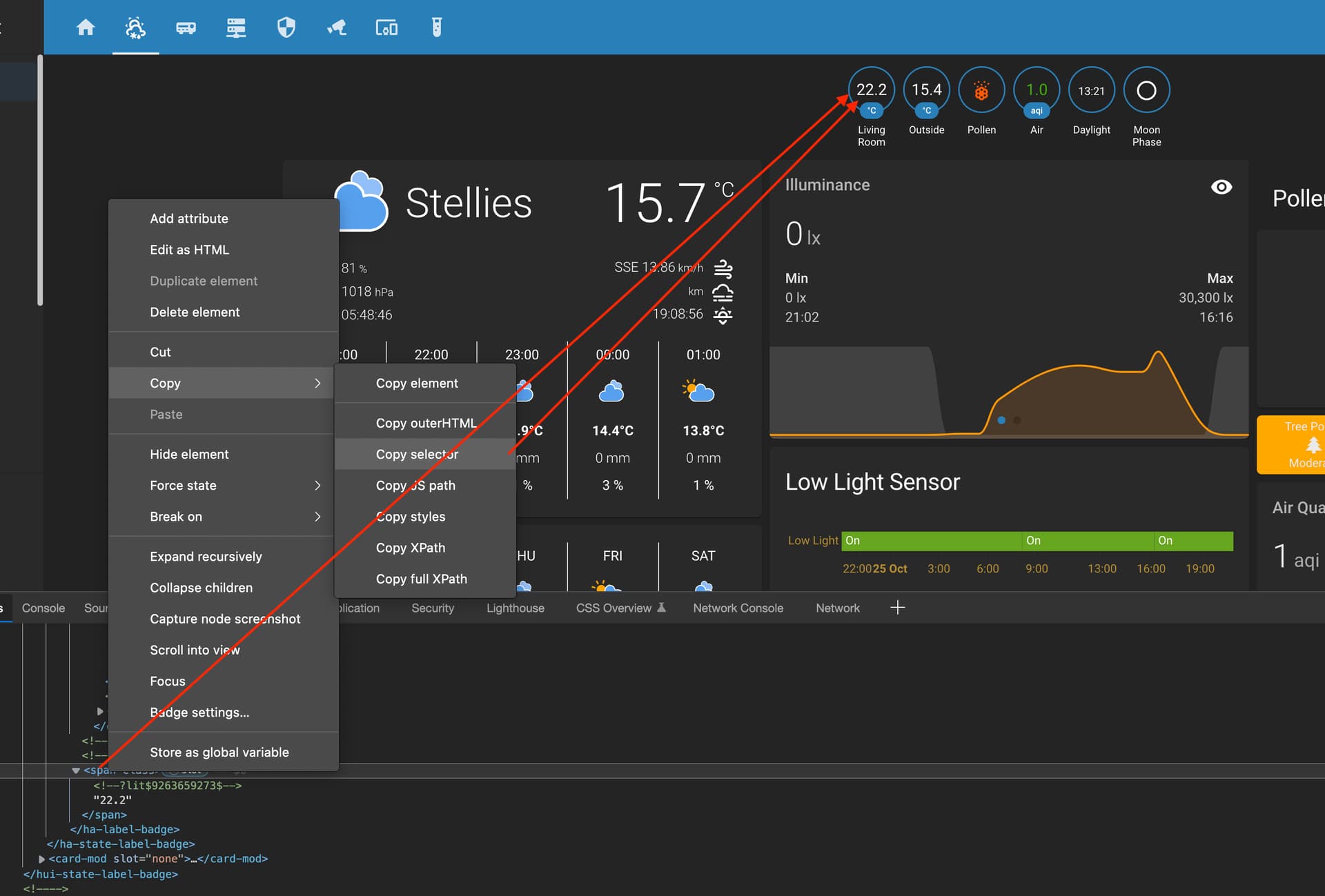Open the test tube lab view icon

(x=436, y=28)
